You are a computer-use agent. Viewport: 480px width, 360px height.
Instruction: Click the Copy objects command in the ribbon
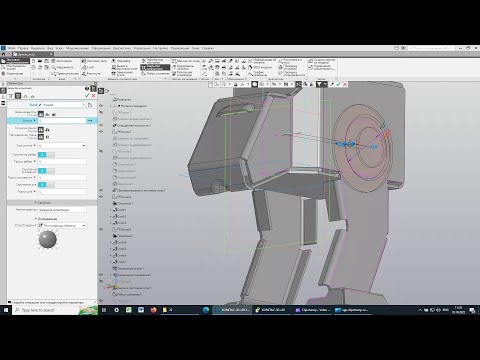182,67
